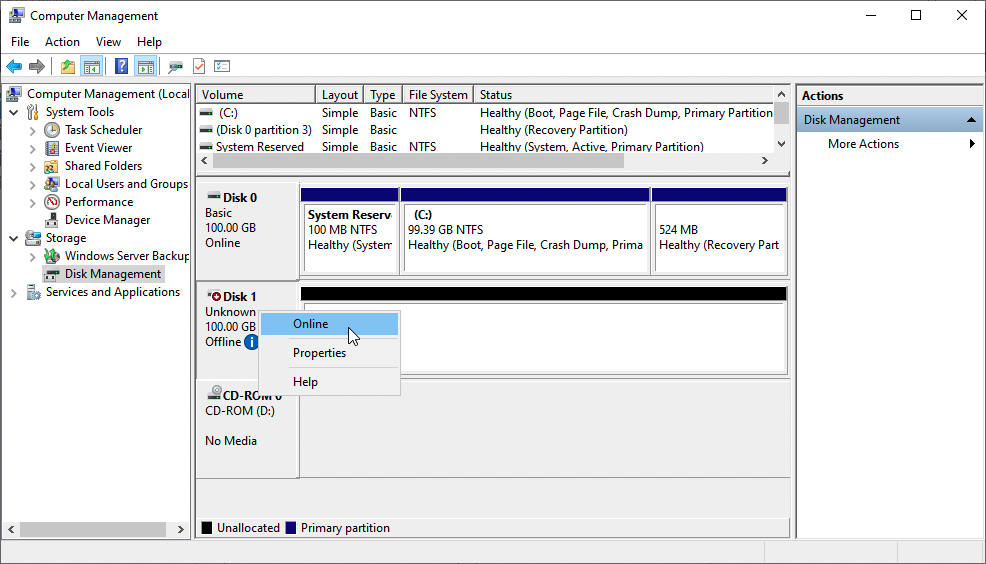Sort by the Type column header
Viewport: 986px width, 564px height.
click(382, 94)
